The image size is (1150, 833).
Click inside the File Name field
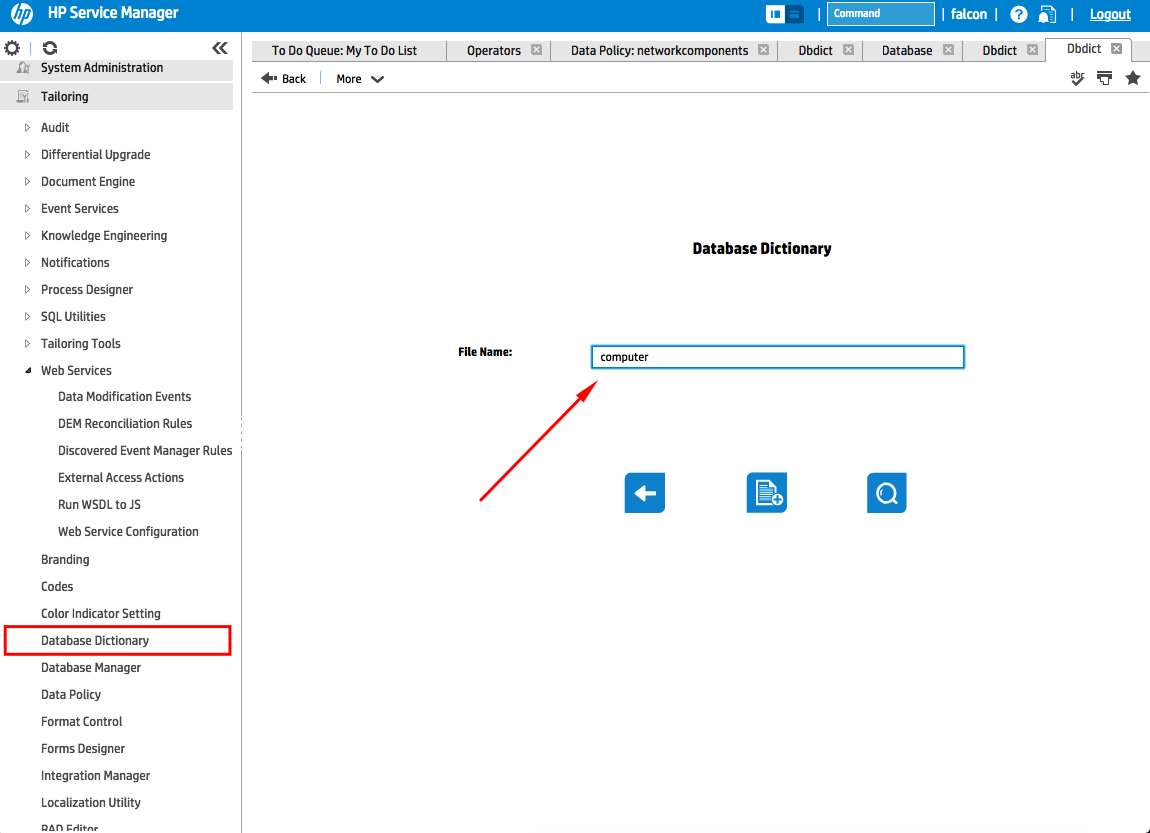(777, 356)
